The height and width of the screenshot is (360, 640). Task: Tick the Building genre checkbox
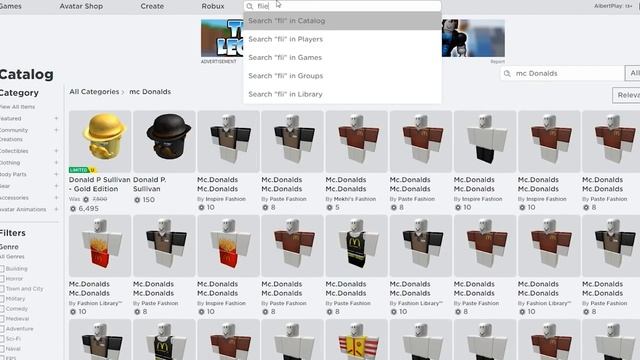(2, 269)
